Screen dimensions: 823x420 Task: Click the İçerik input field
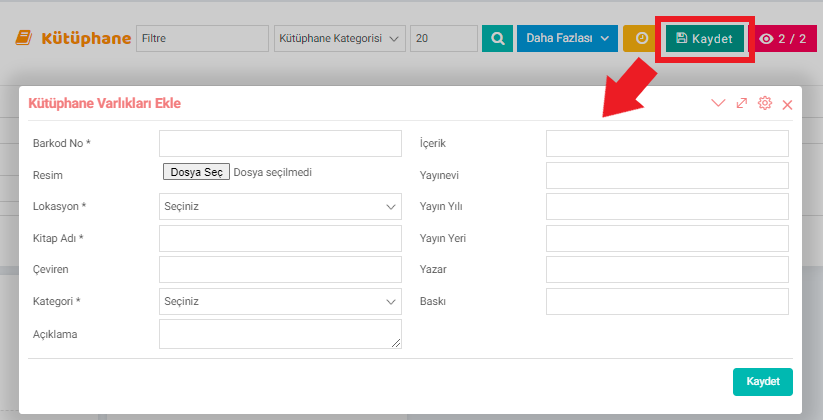667,143
